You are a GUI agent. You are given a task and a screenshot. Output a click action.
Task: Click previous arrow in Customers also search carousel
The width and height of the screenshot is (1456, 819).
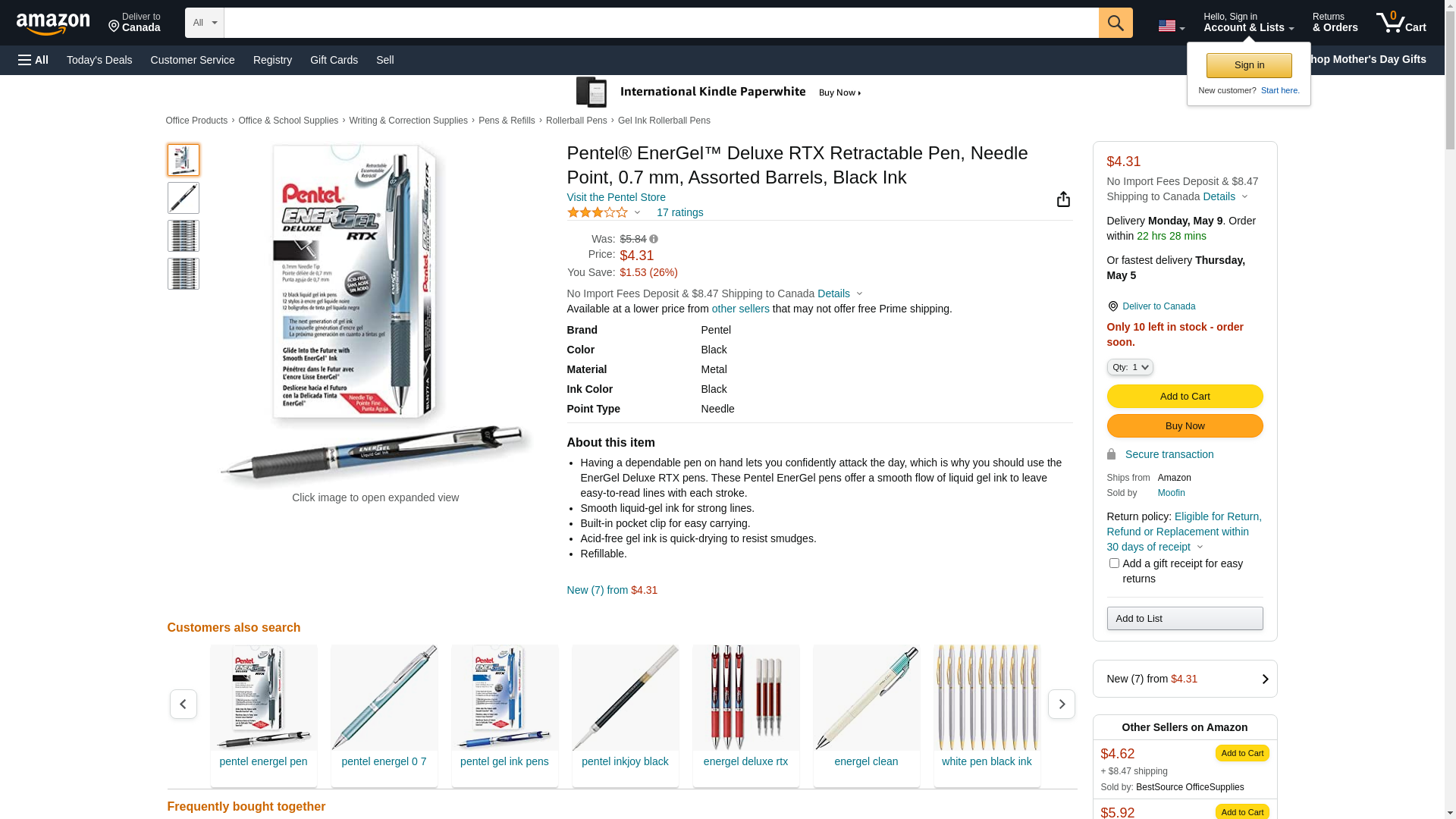tap(183, 704)
